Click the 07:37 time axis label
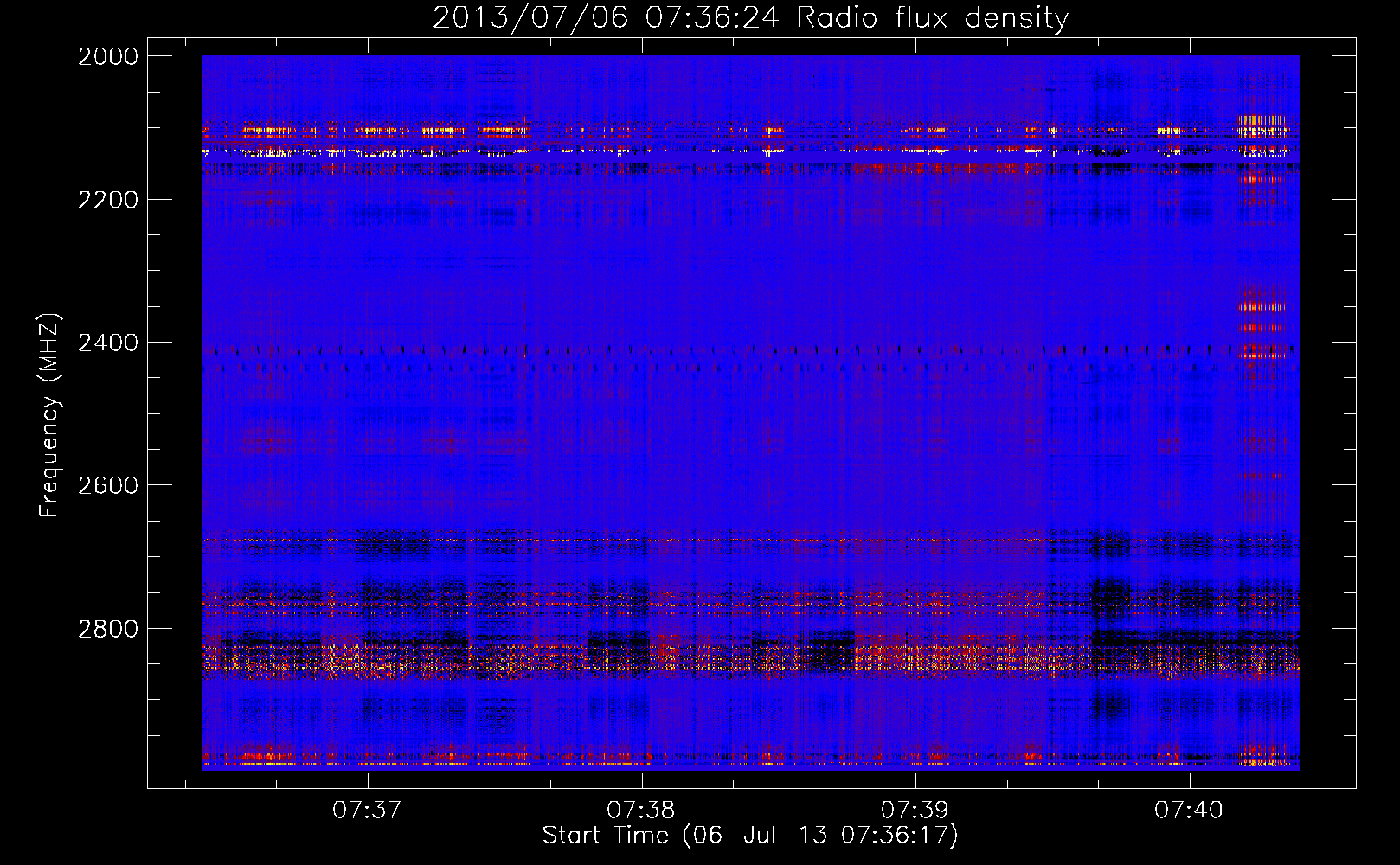 [367, 810]
